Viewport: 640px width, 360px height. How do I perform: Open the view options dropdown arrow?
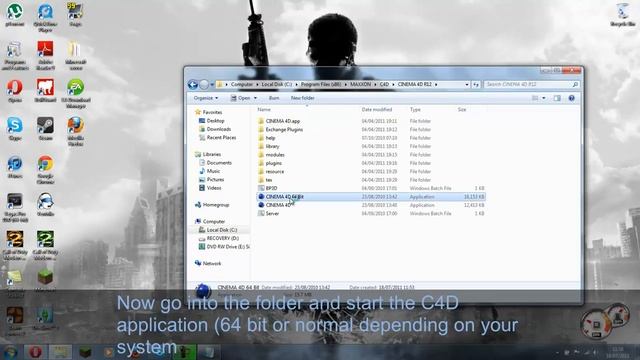coord(544,98)
